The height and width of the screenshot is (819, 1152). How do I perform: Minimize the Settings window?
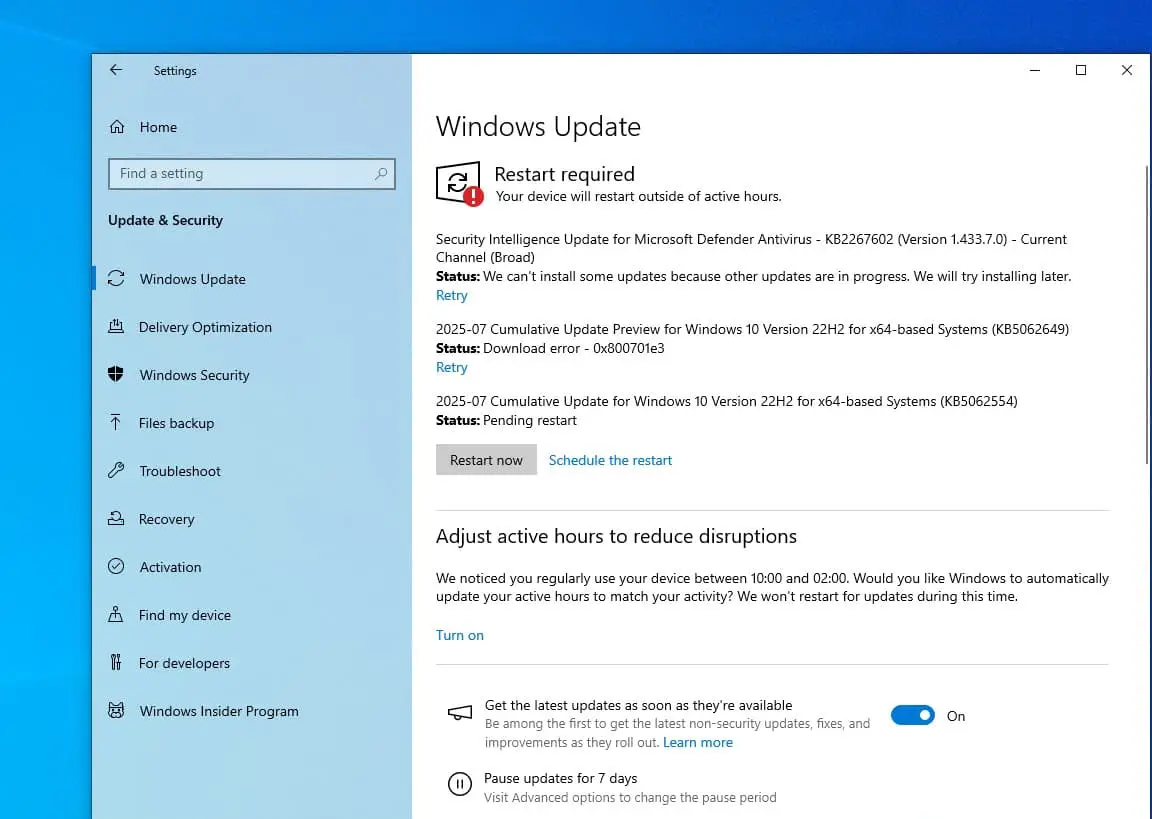[1035, 71]
